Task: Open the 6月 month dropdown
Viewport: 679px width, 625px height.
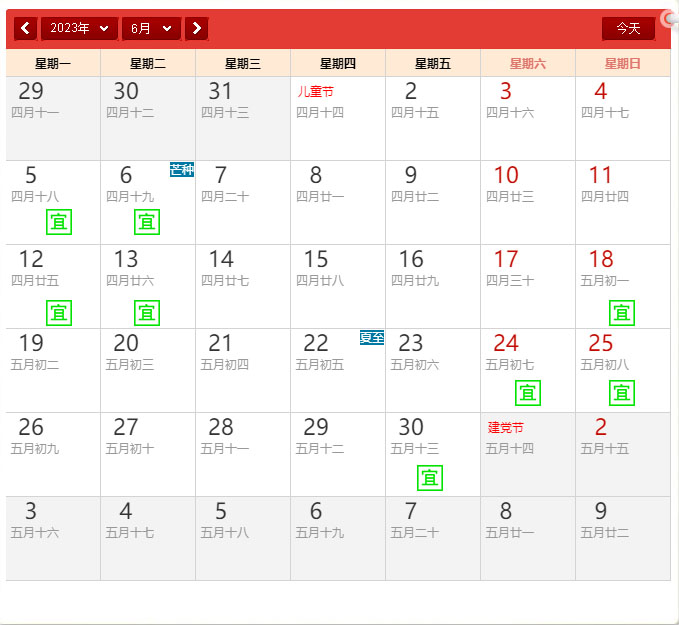Action: [151, 29]
